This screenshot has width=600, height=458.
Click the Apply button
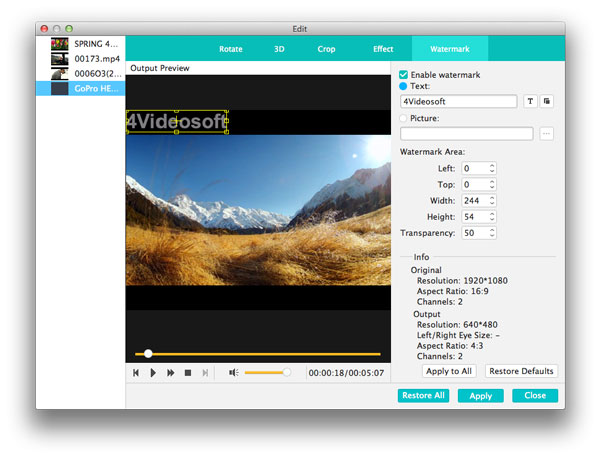coord(481,396)
